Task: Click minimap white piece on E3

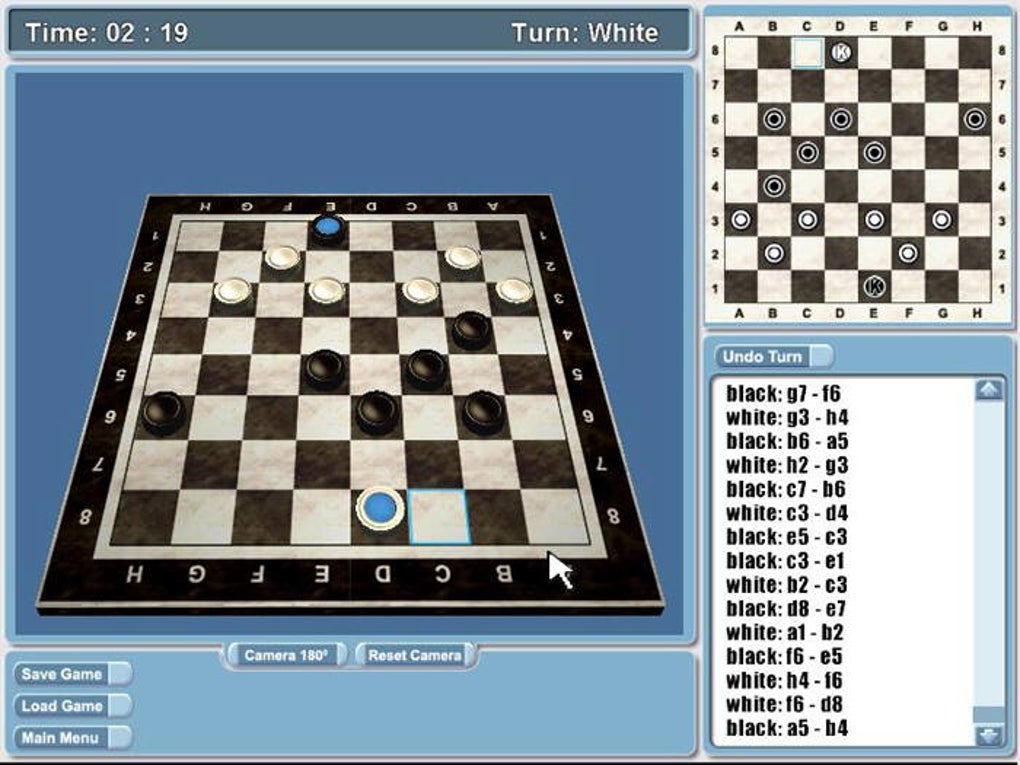Action: [x=874, y=219]
